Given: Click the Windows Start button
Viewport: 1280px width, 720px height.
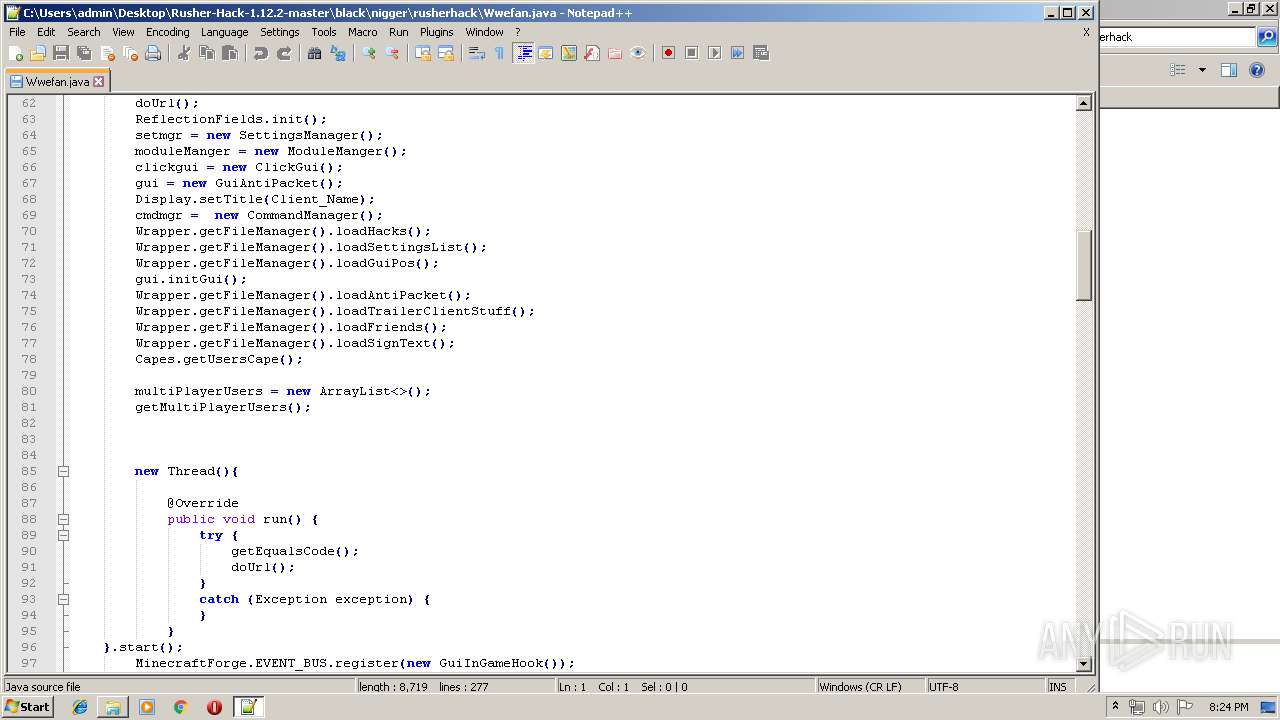Looking at the screenshot, I should (28, 707).
